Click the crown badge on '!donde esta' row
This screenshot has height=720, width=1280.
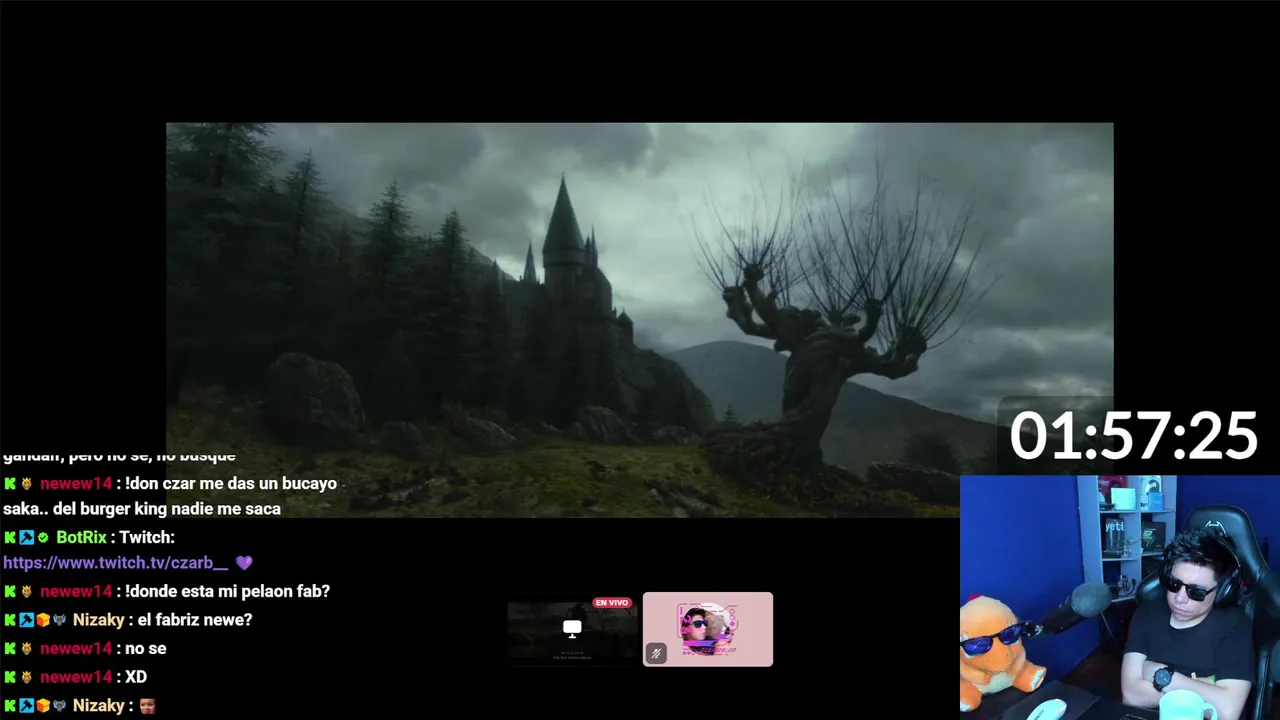[x=27, y=592]
